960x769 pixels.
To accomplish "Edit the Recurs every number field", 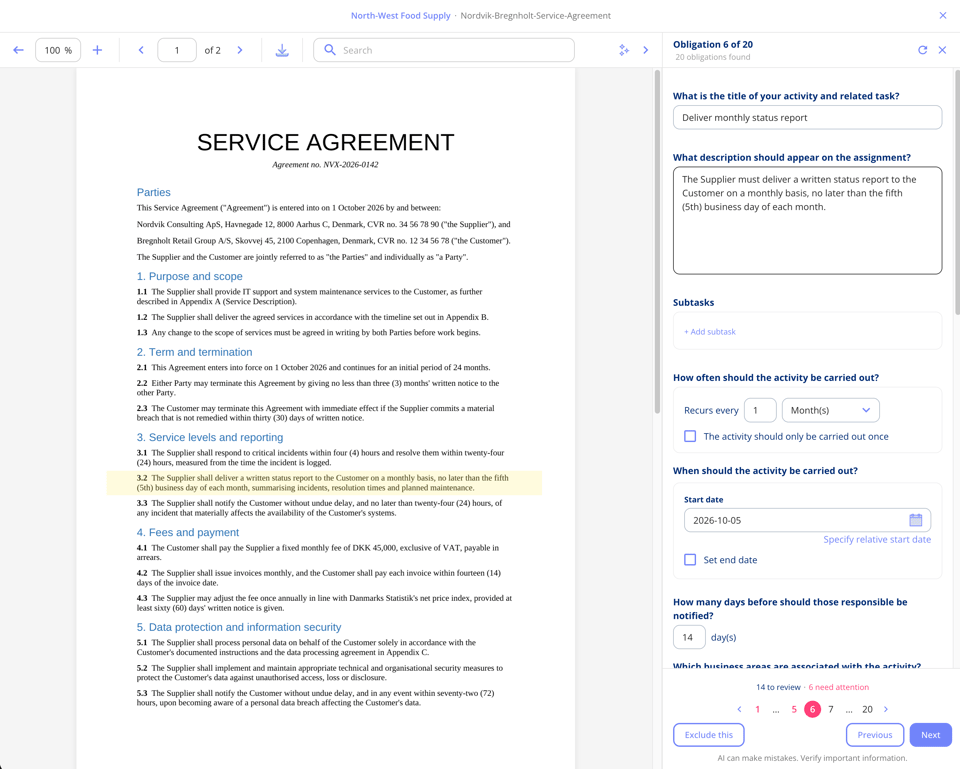I will 760,410.
